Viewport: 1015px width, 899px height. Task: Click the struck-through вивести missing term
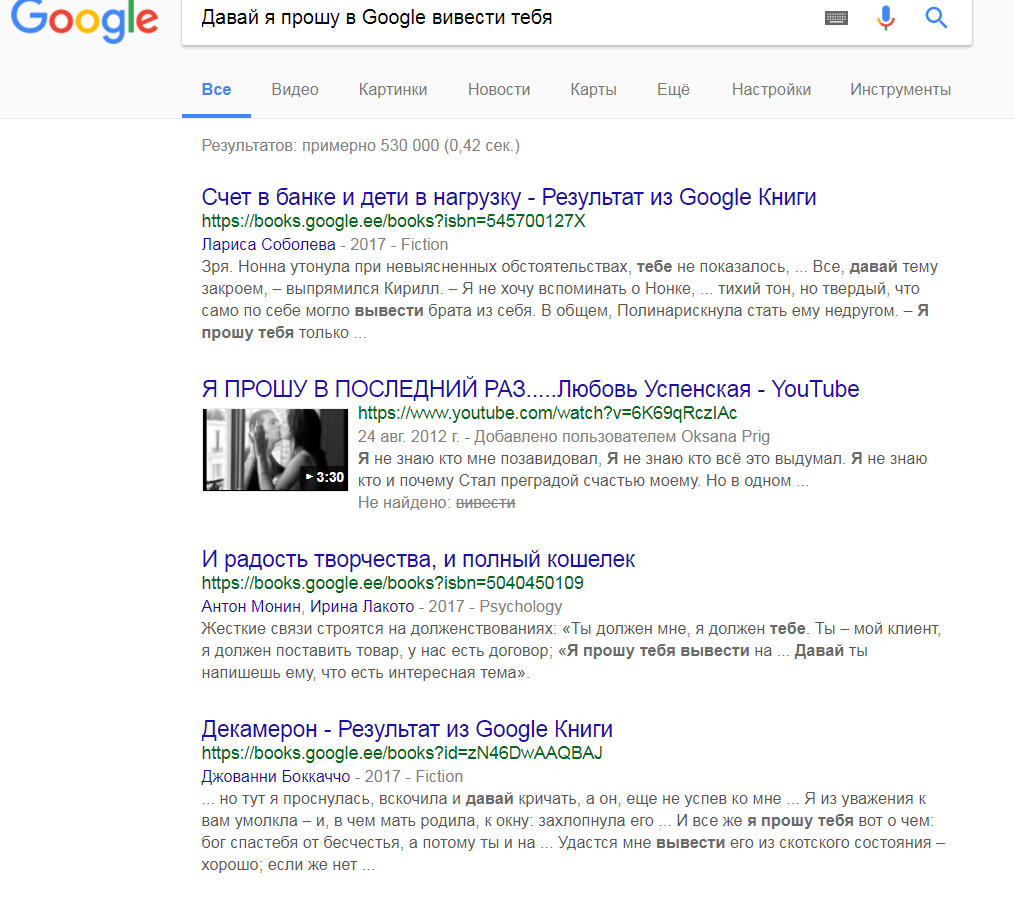pos(485,503)
